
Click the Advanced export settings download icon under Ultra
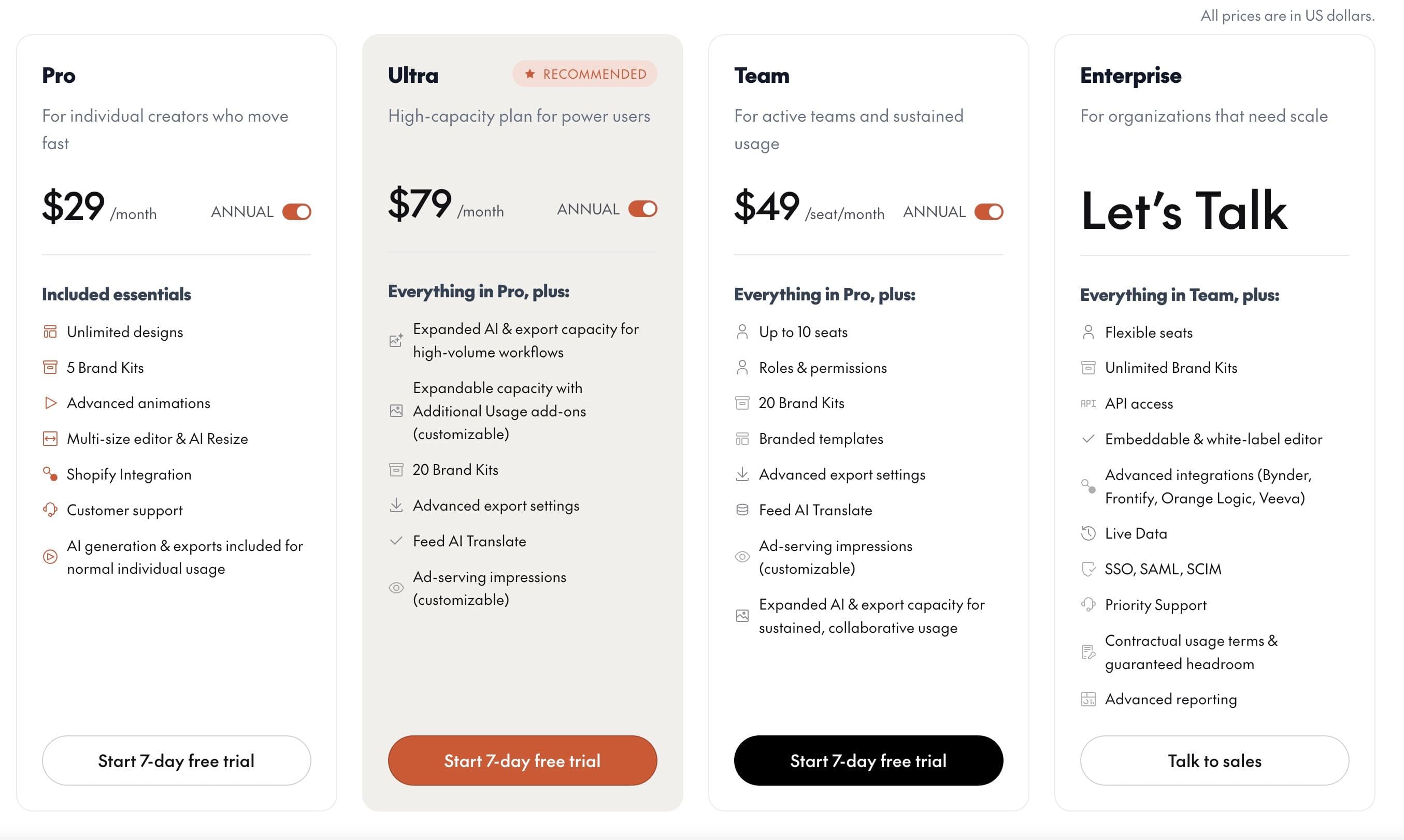[x=397, y=505]
